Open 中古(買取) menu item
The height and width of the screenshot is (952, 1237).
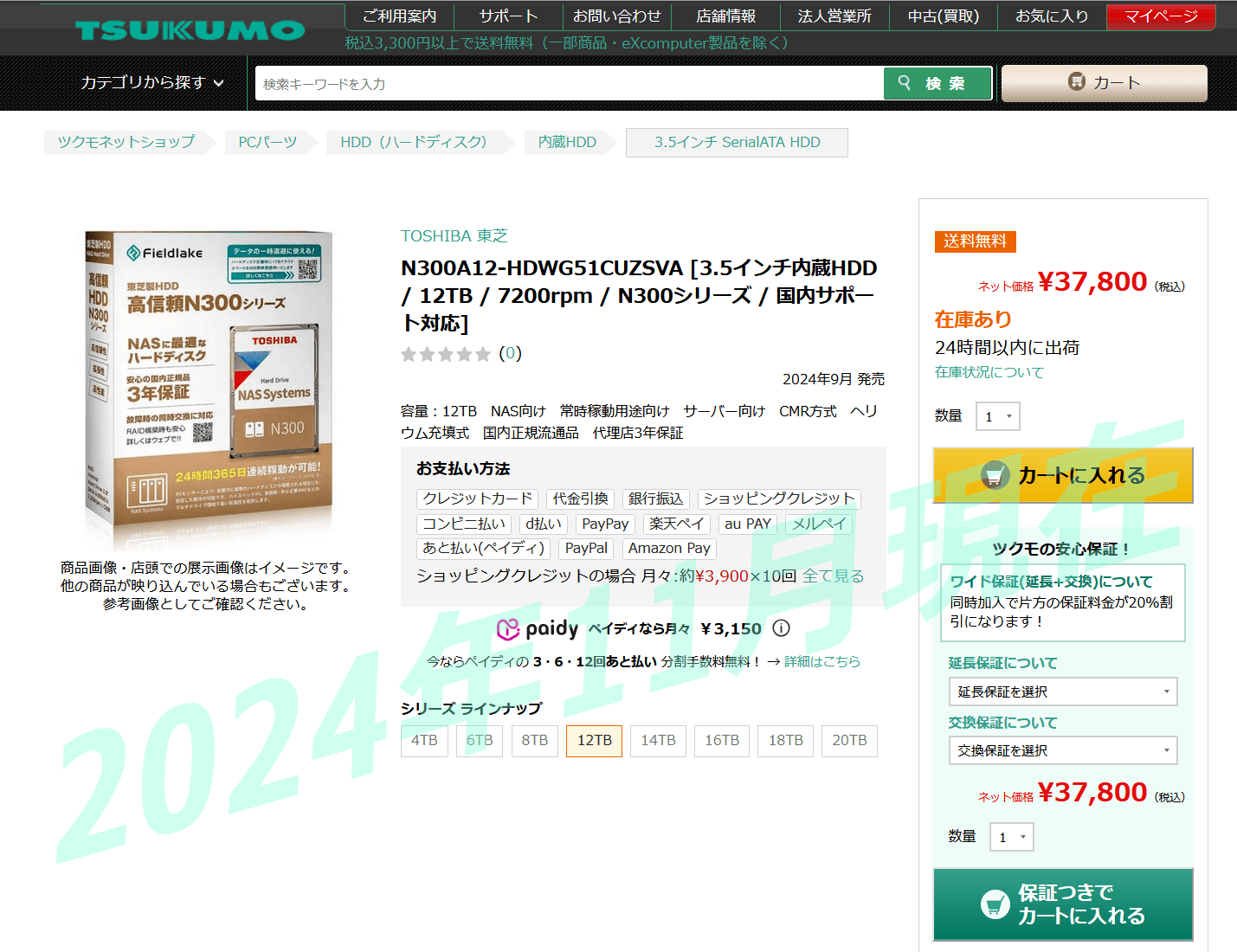tap(944, 16)
